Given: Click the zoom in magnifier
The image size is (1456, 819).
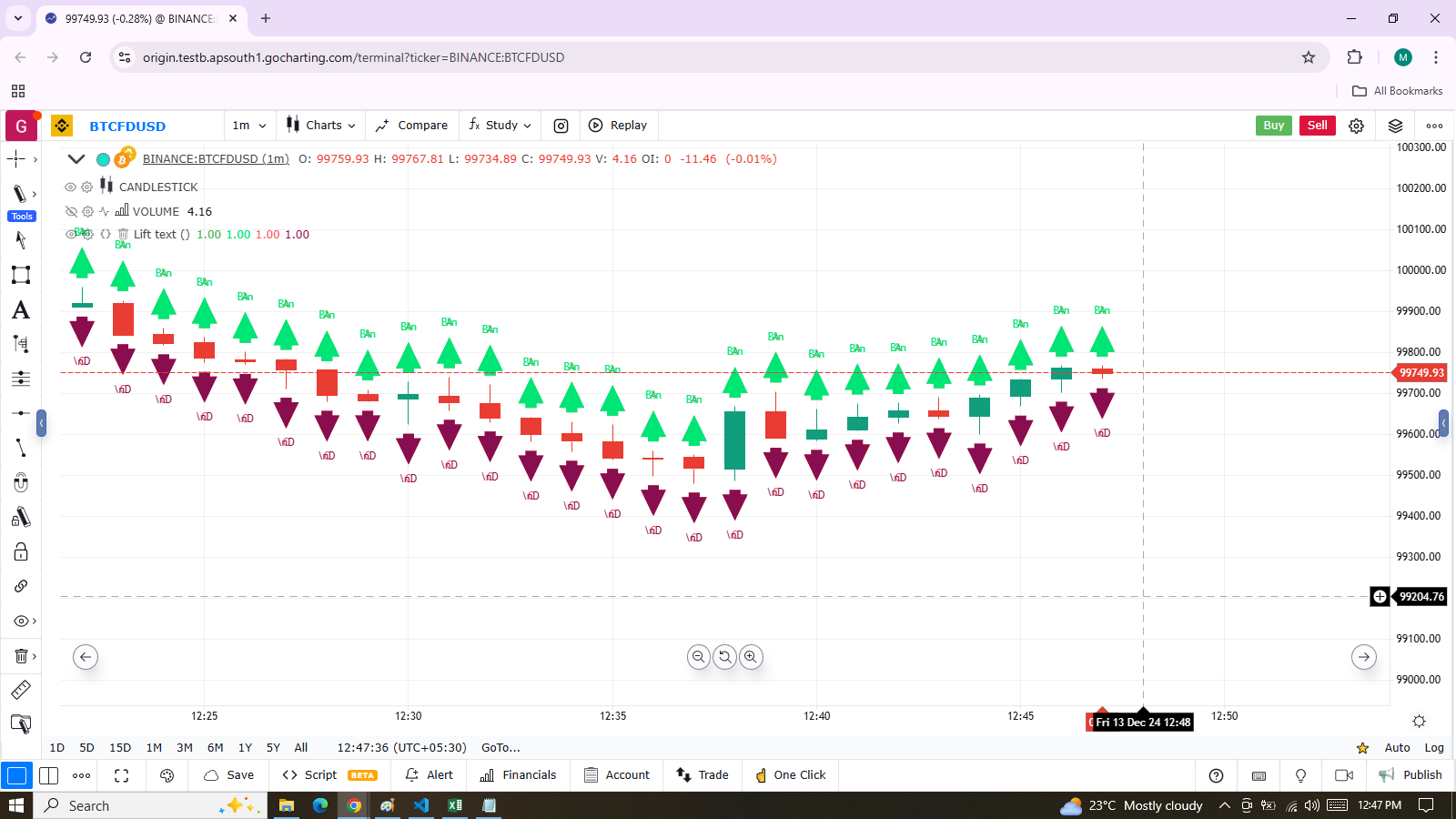Looking at the screenshot, I should click(x=751, y=657).
